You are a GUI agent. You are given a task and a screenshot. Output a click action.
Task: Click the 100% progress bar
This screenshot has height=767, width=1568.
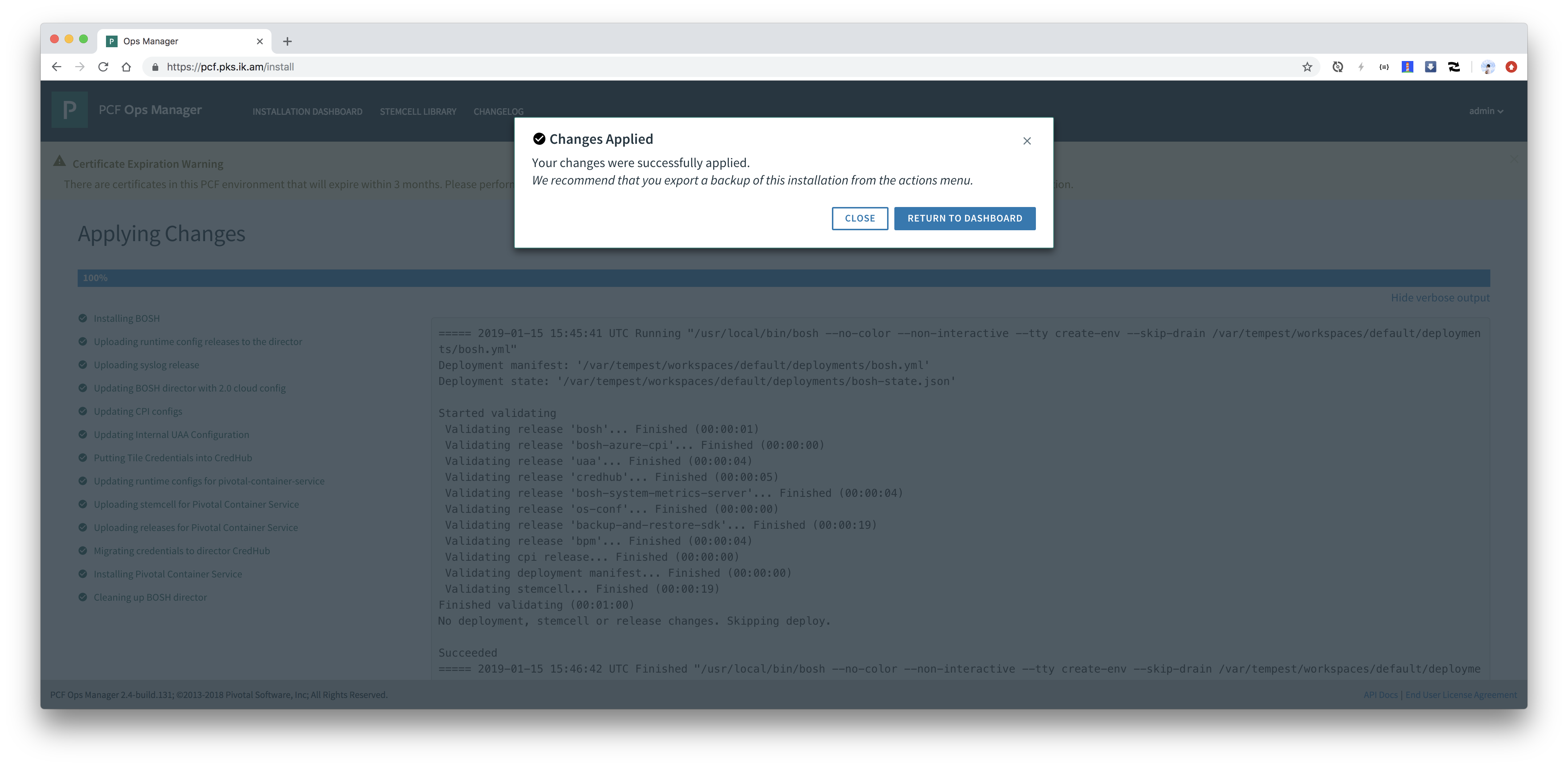(x=783, y=278)
